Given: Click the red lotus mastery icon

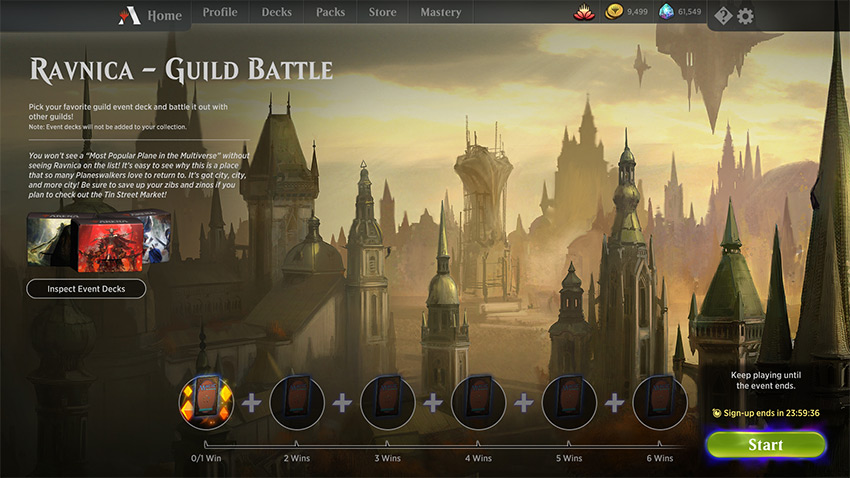Looking at the screenshot, I should click(584, 12).
